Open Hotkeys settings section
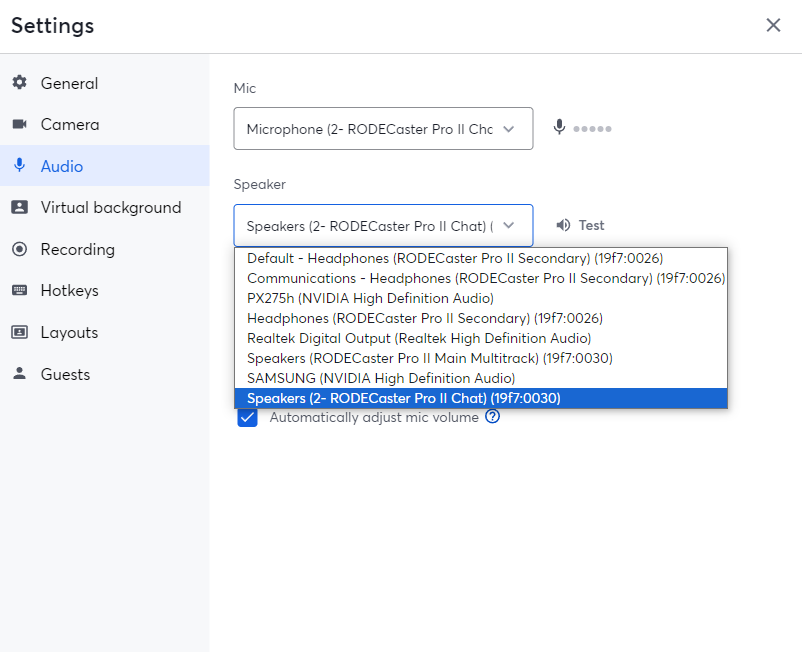The height and width of the screenshot is (652, 802). [104, 290]
